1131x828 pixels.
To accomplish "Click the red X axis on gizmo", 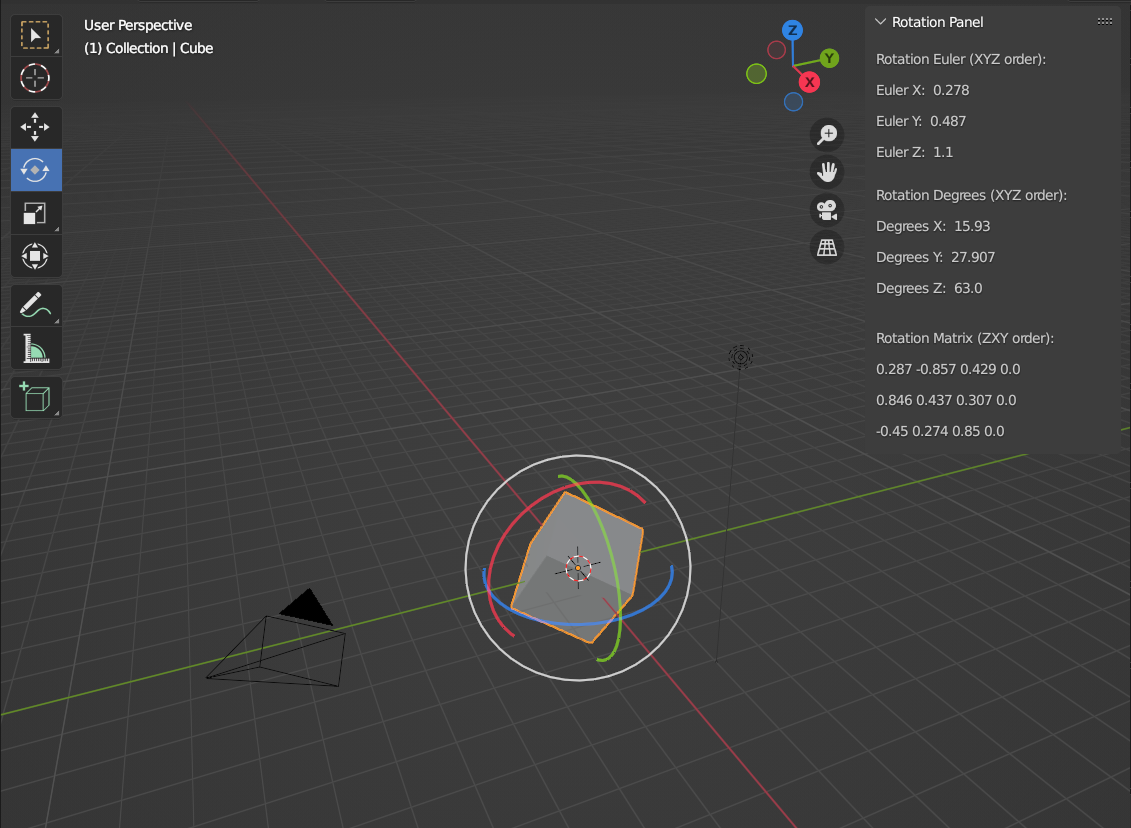I will (x=810, y=82).
